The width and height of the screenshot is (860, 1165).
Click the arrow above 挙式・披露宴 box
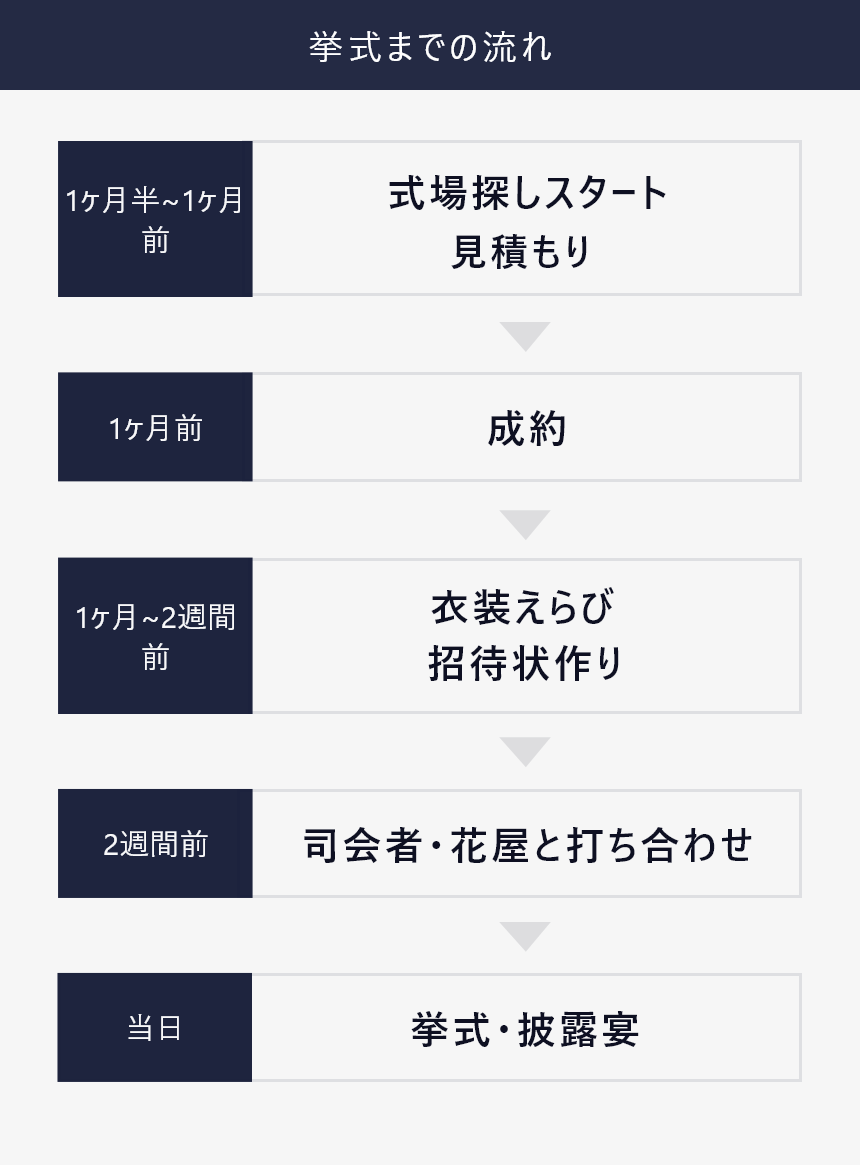click(525, 936)
